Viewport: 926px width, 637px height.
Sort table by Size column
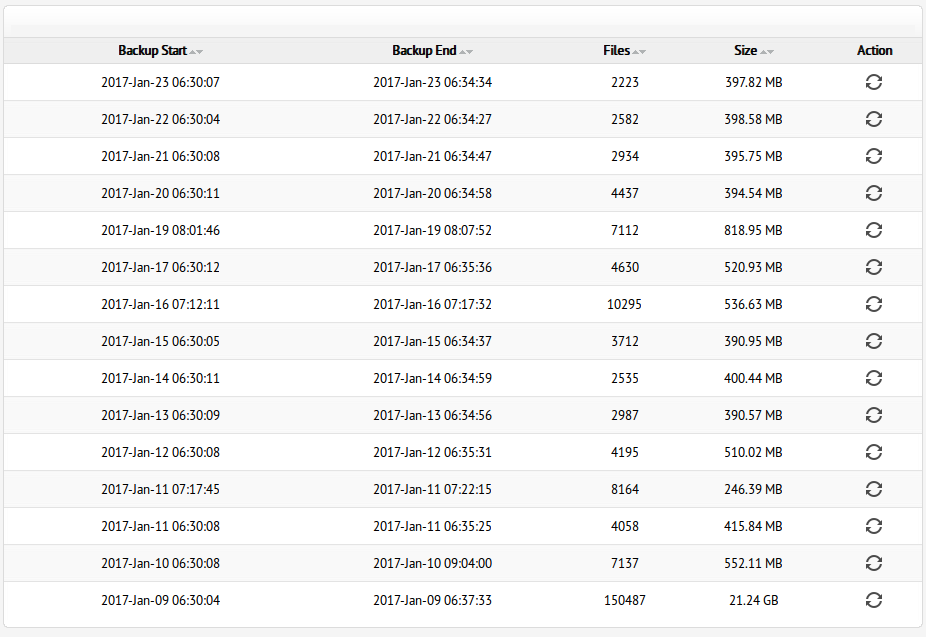[x=754, y=51]
